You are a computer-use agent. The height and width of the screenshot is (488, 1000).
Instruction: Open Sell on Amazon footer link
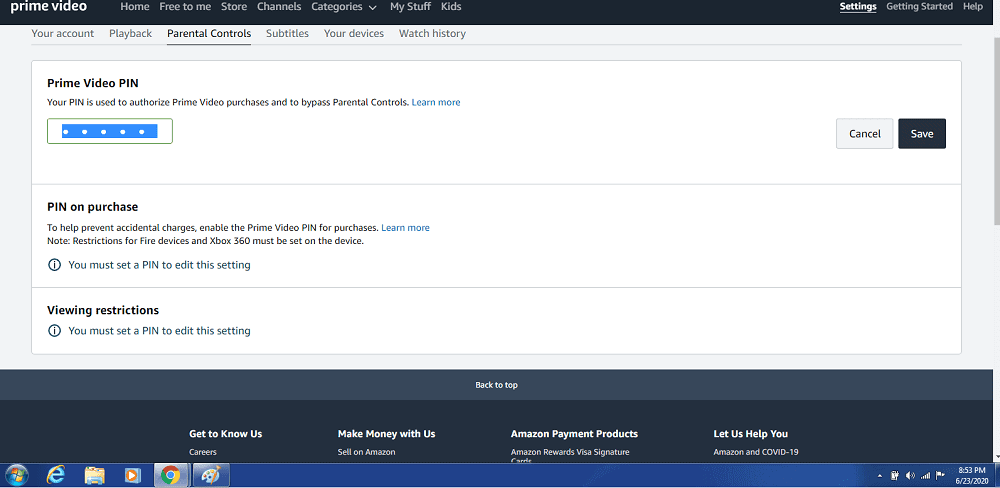click(x=367, y=452)
